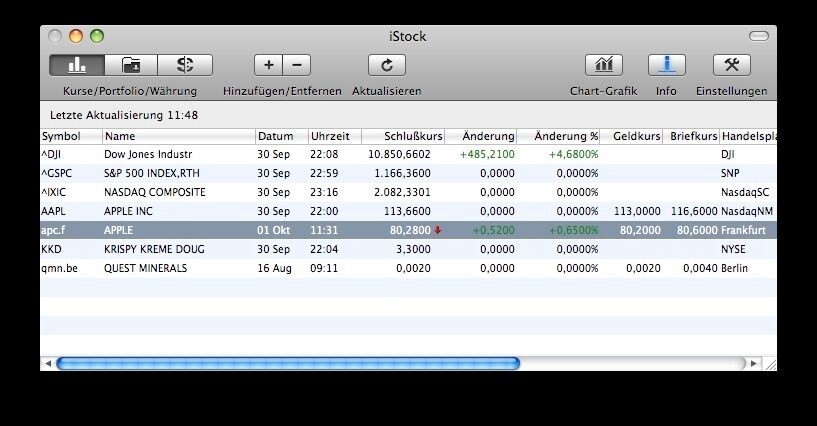Click closing price 113,6600

407,211
